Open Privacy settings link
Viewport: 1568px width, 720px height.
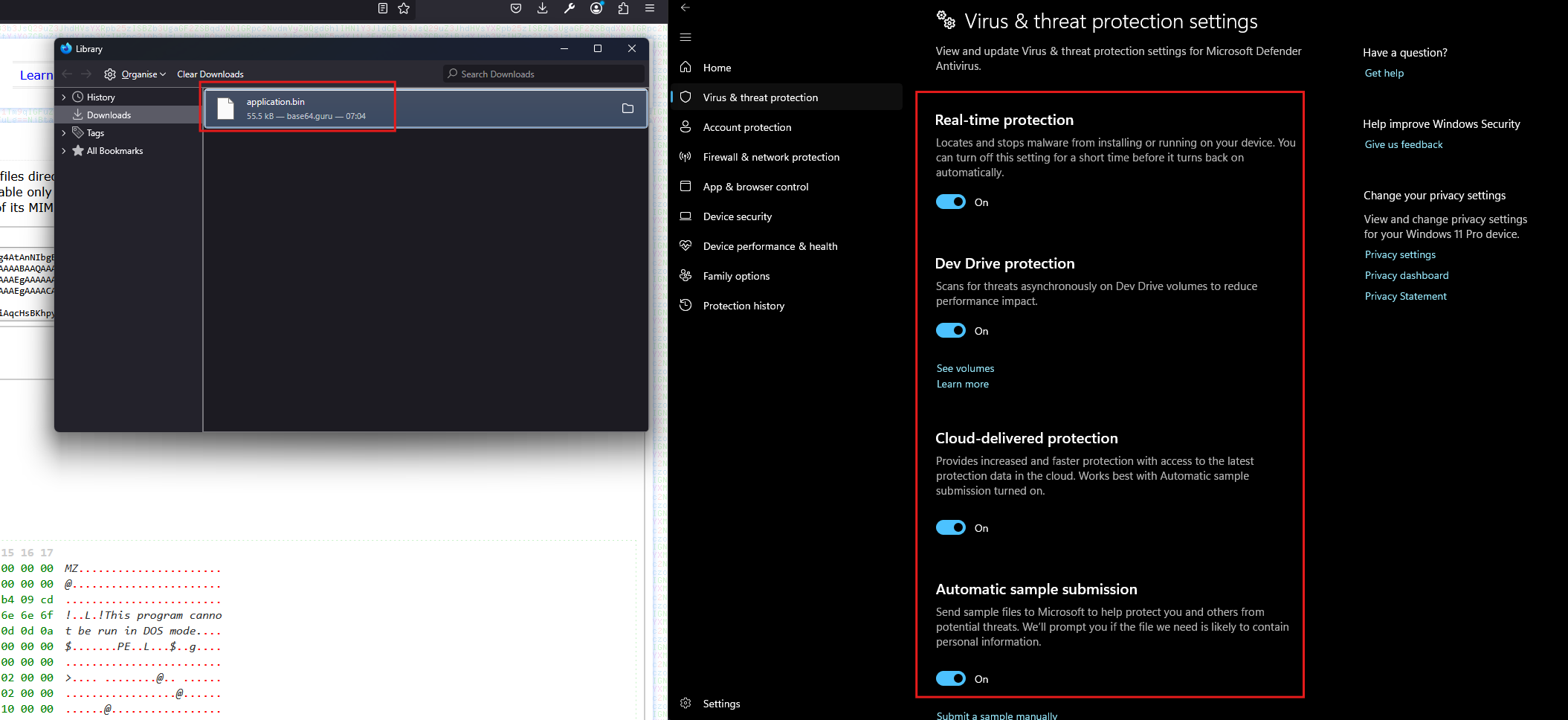[1400, 254]
